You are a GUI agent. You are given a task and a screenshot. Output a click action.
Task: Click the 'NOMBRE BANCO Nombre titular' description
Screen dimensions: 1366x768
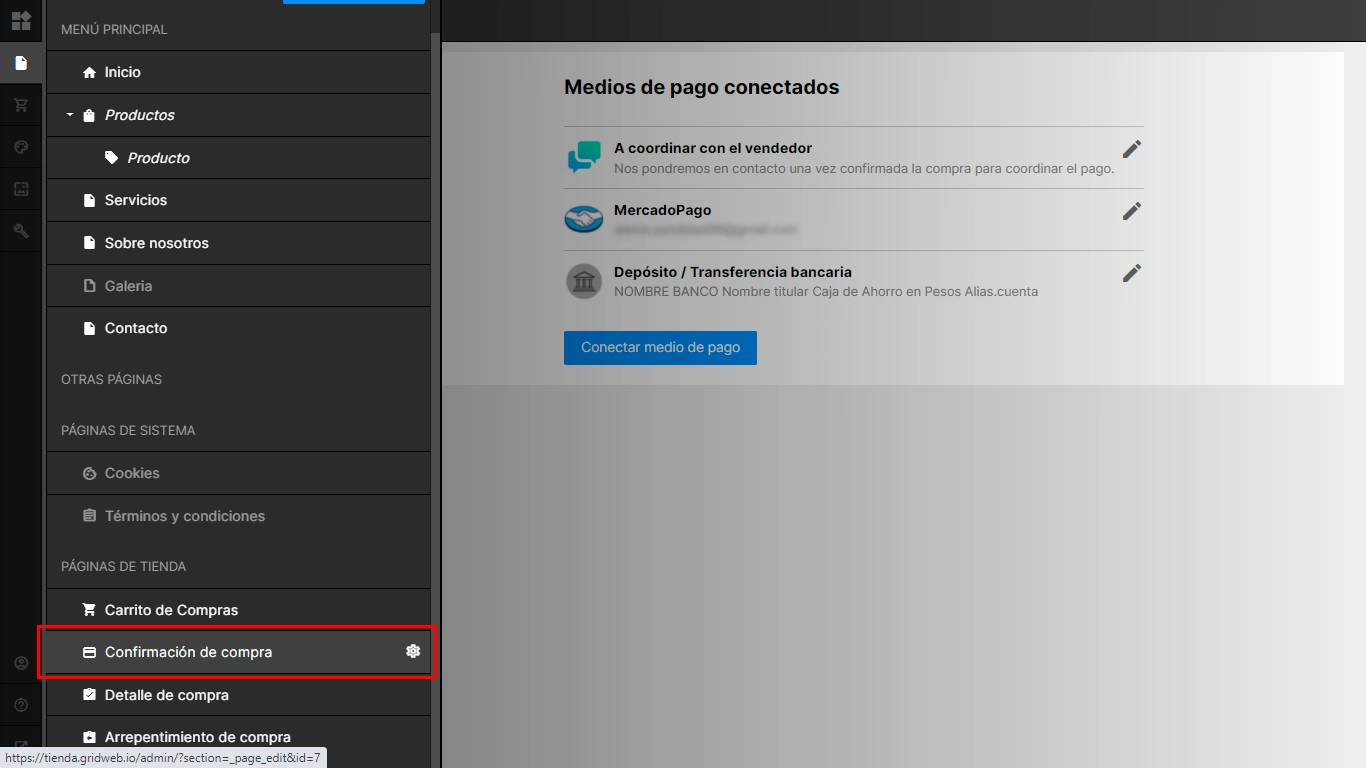pyautogui.click(x=826, y=292)
